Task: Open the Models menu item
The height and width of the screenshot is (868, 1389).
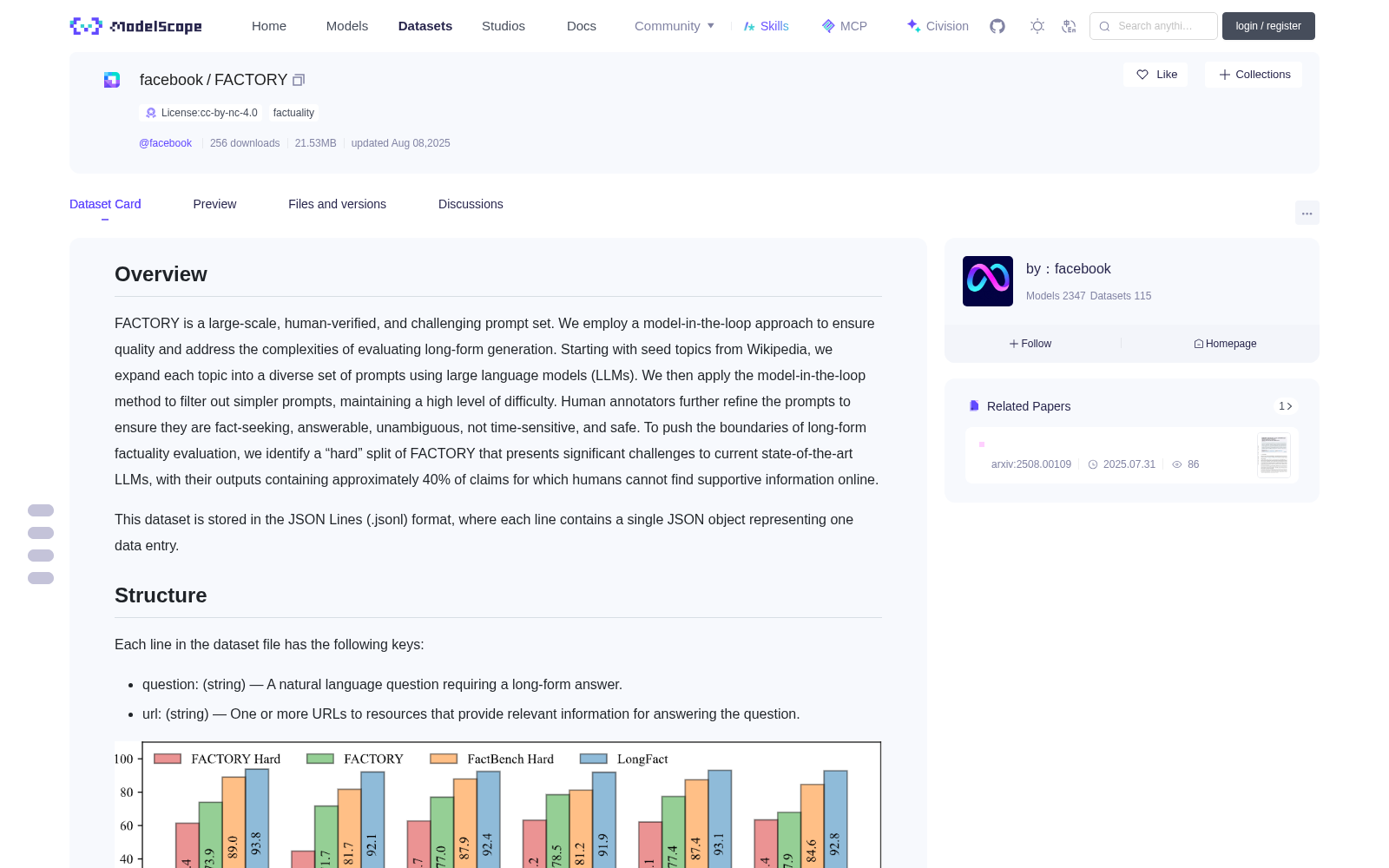Action: pos(347,26)
